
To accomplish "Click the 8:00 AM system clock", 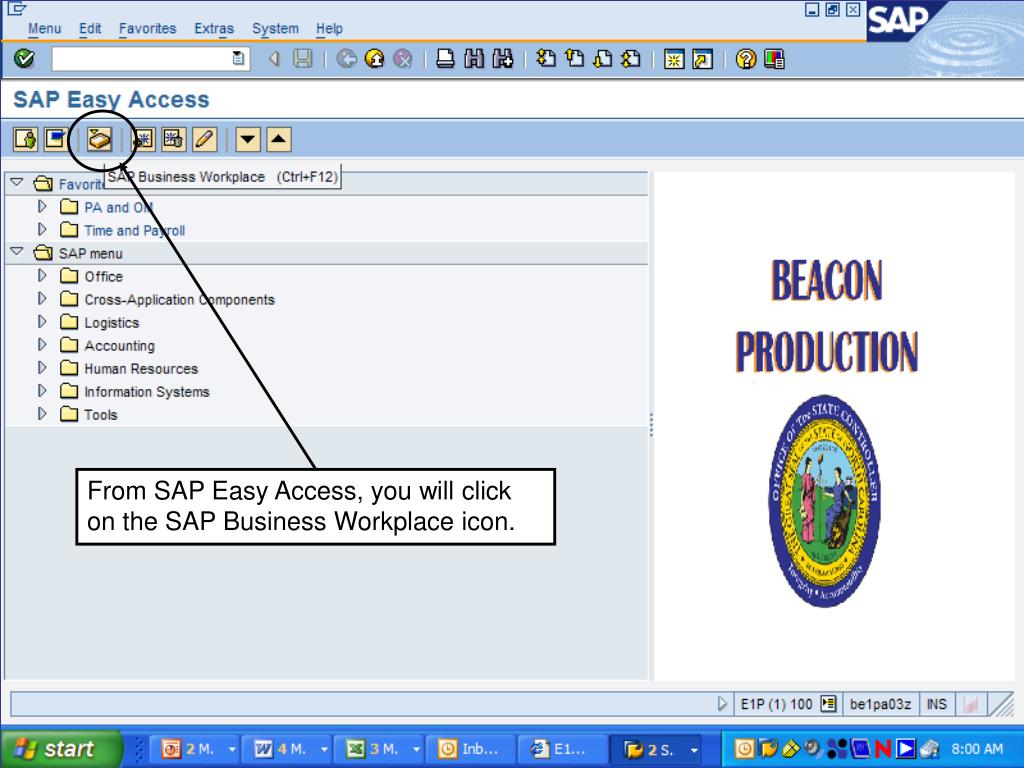I will 977,748.
